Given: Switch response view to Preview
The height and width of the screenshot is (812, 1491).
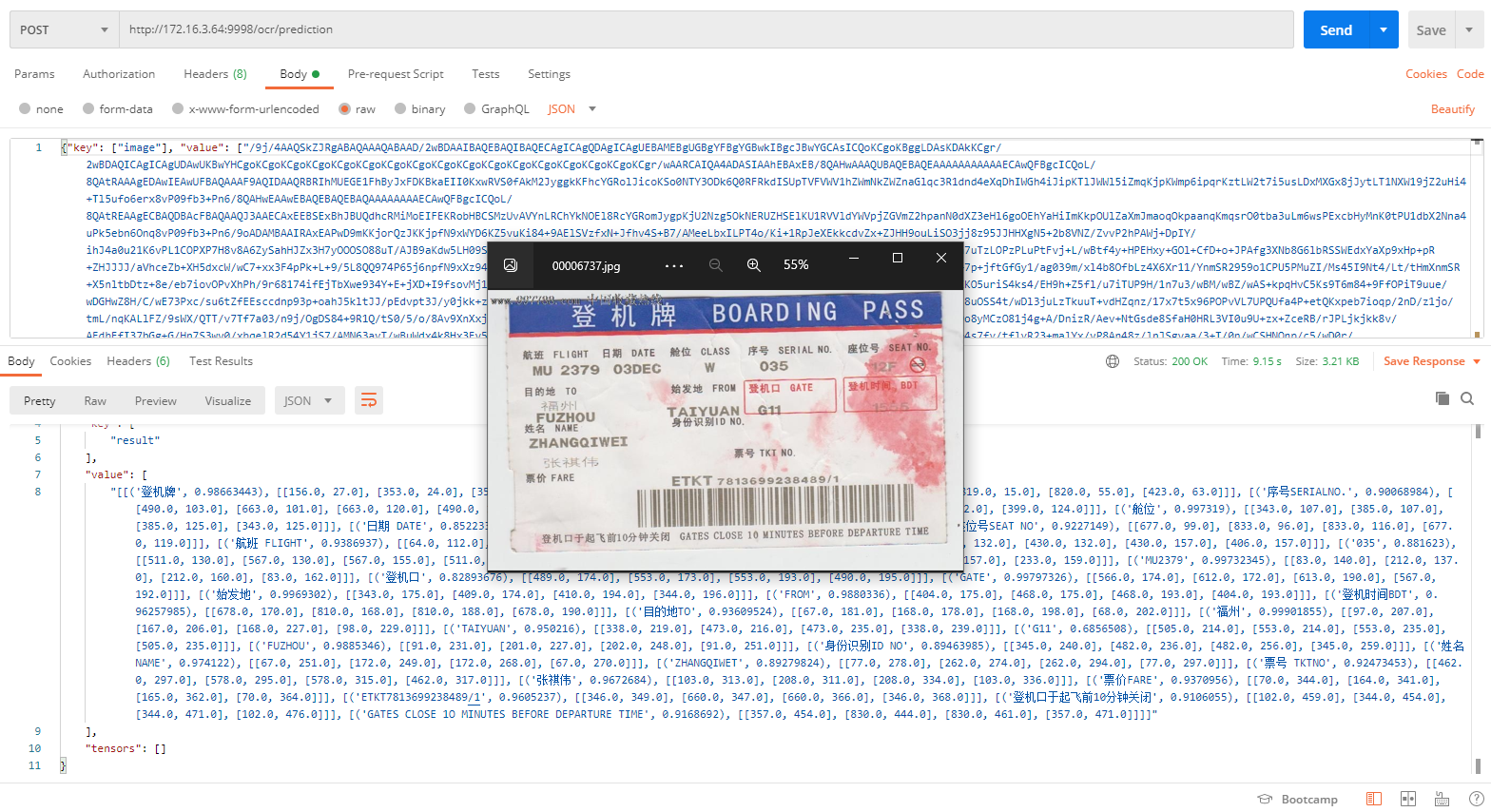Looking at the screenshot, I should coord(156,401).
